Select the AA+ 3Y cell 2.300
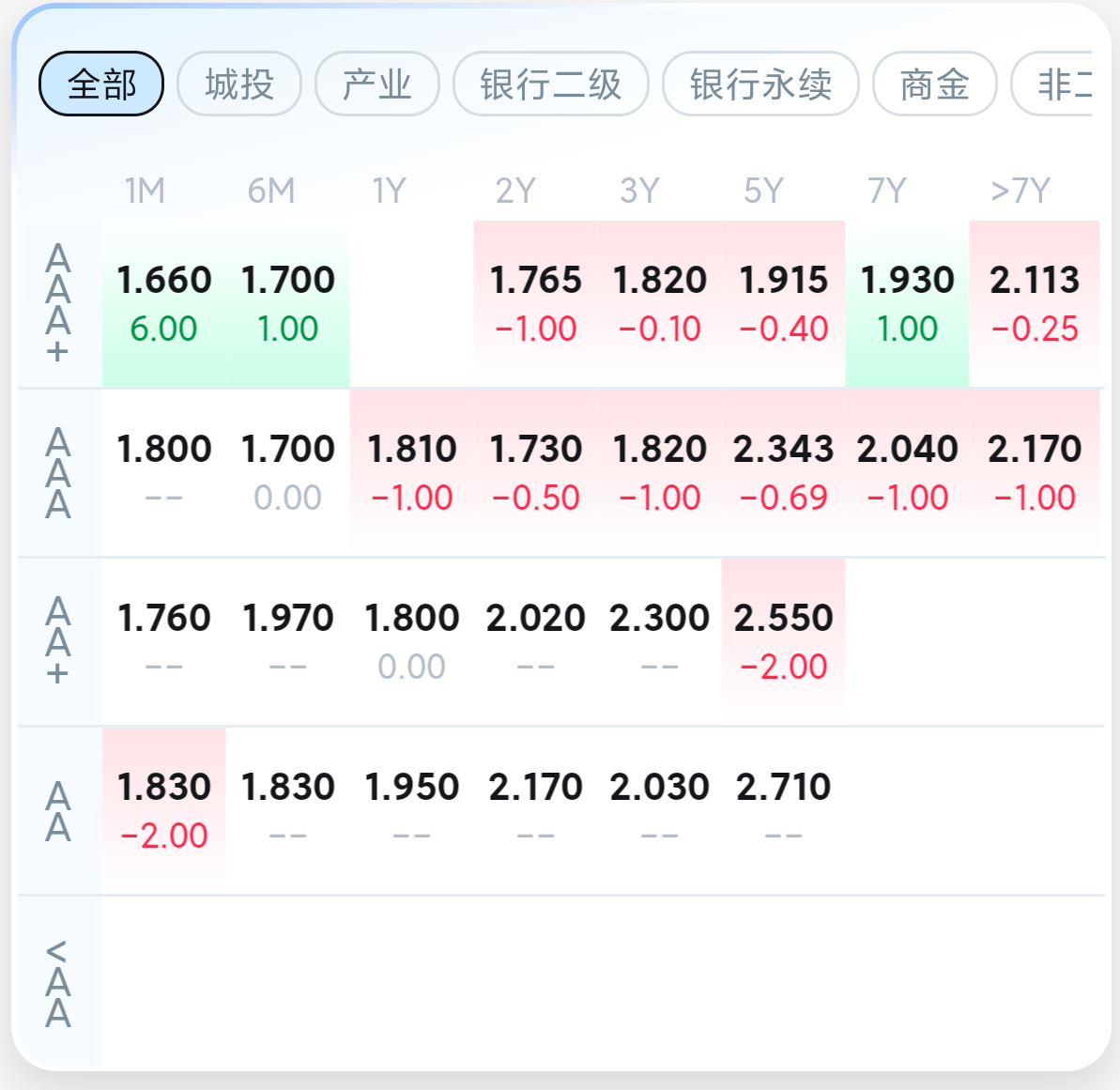 point(660,641)
